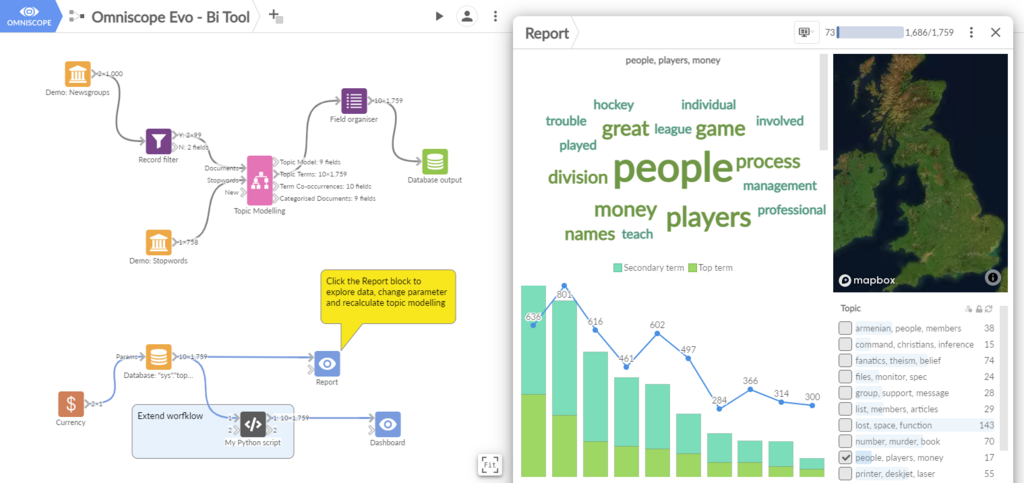1024x483 pixels.
Task: Open the user account icon
Action: [467, 16]
